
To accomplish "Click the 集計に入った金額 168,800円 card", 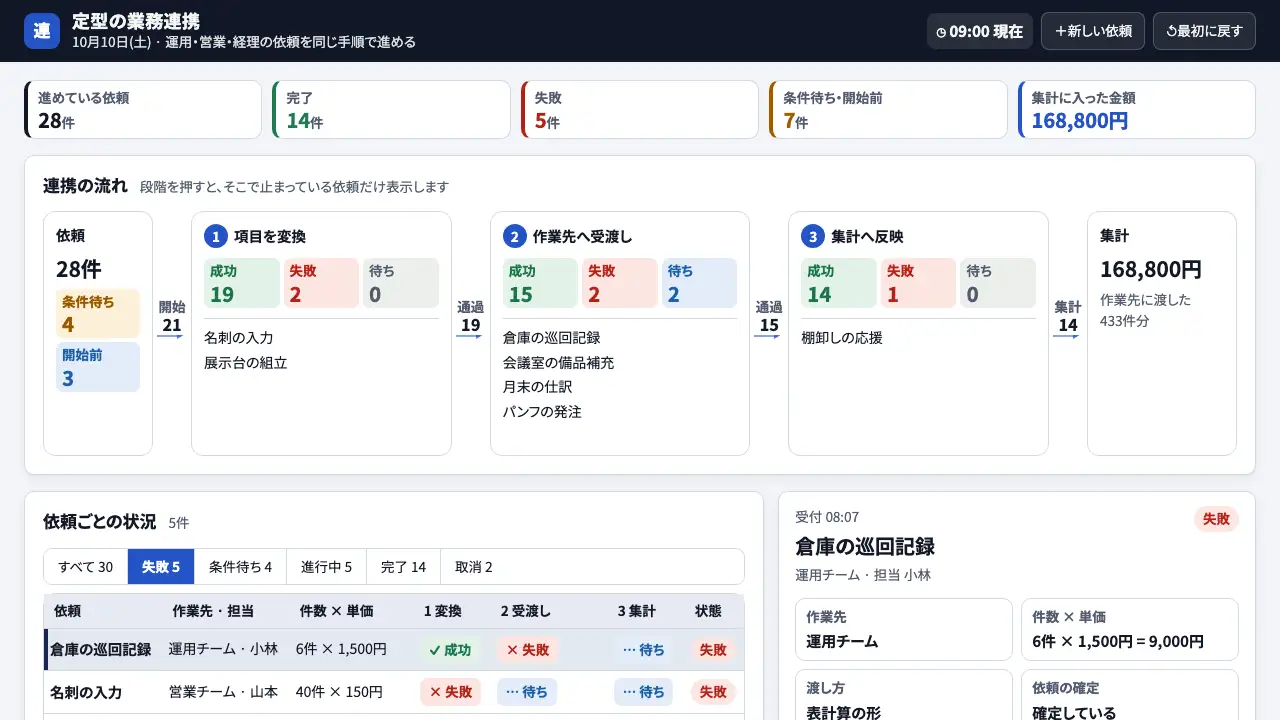I will [1137, 110].
